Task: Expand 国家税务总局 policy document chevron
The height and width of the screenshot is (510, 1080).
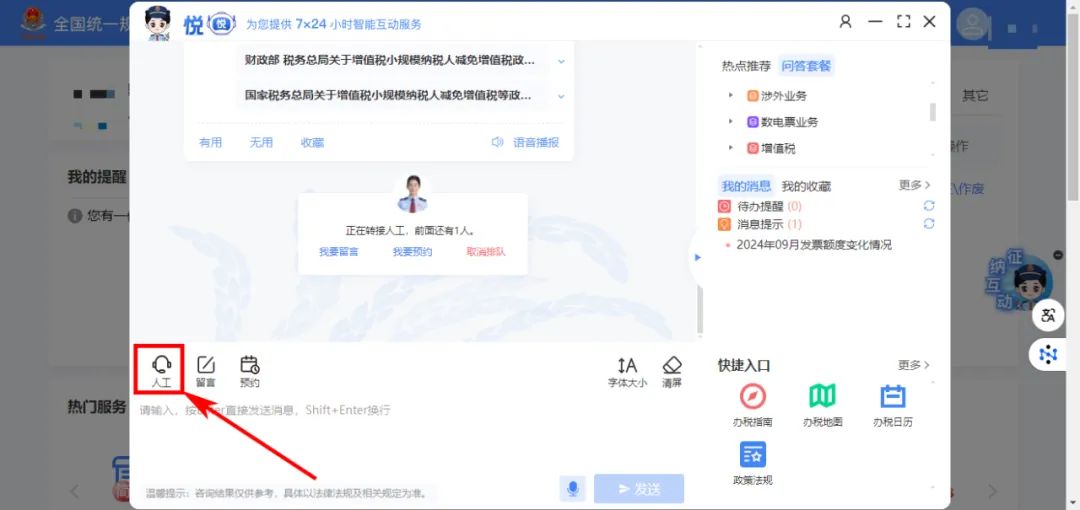Action: pos(561,96)
